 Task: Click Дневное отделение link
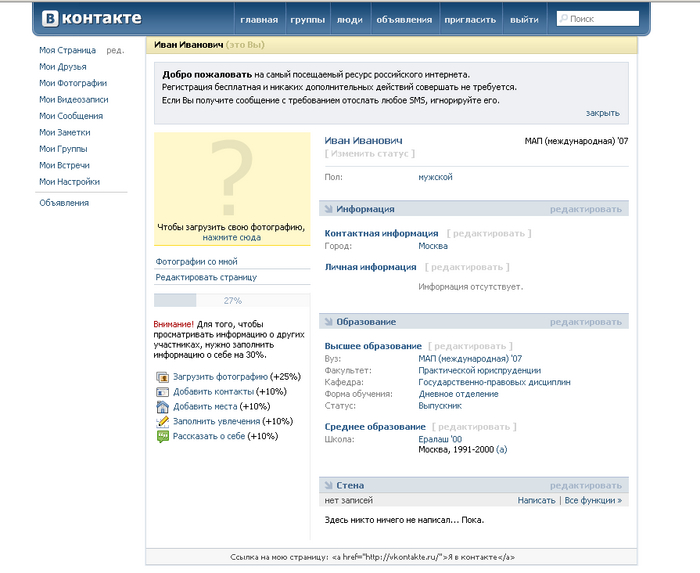[x=458, y=394]
